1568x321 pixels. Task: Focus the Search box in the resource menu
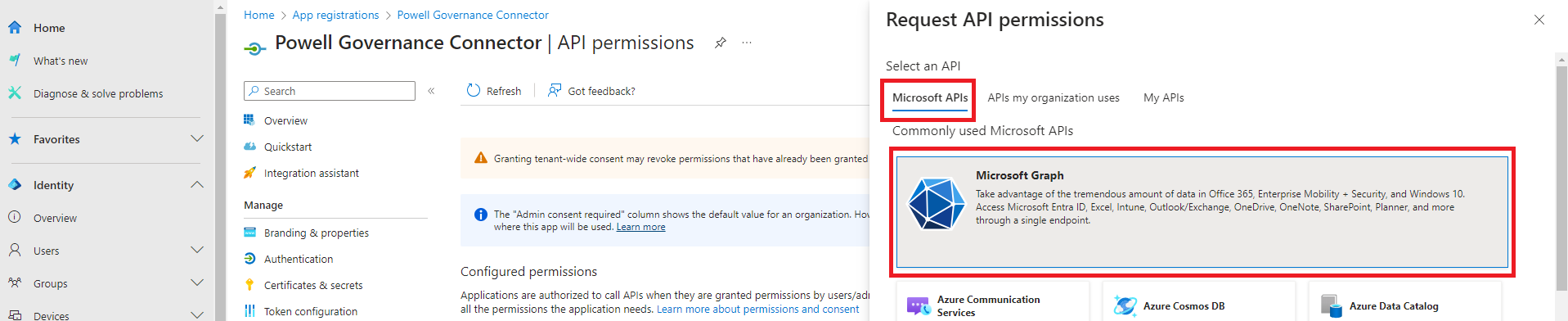[x=330, y=91]
